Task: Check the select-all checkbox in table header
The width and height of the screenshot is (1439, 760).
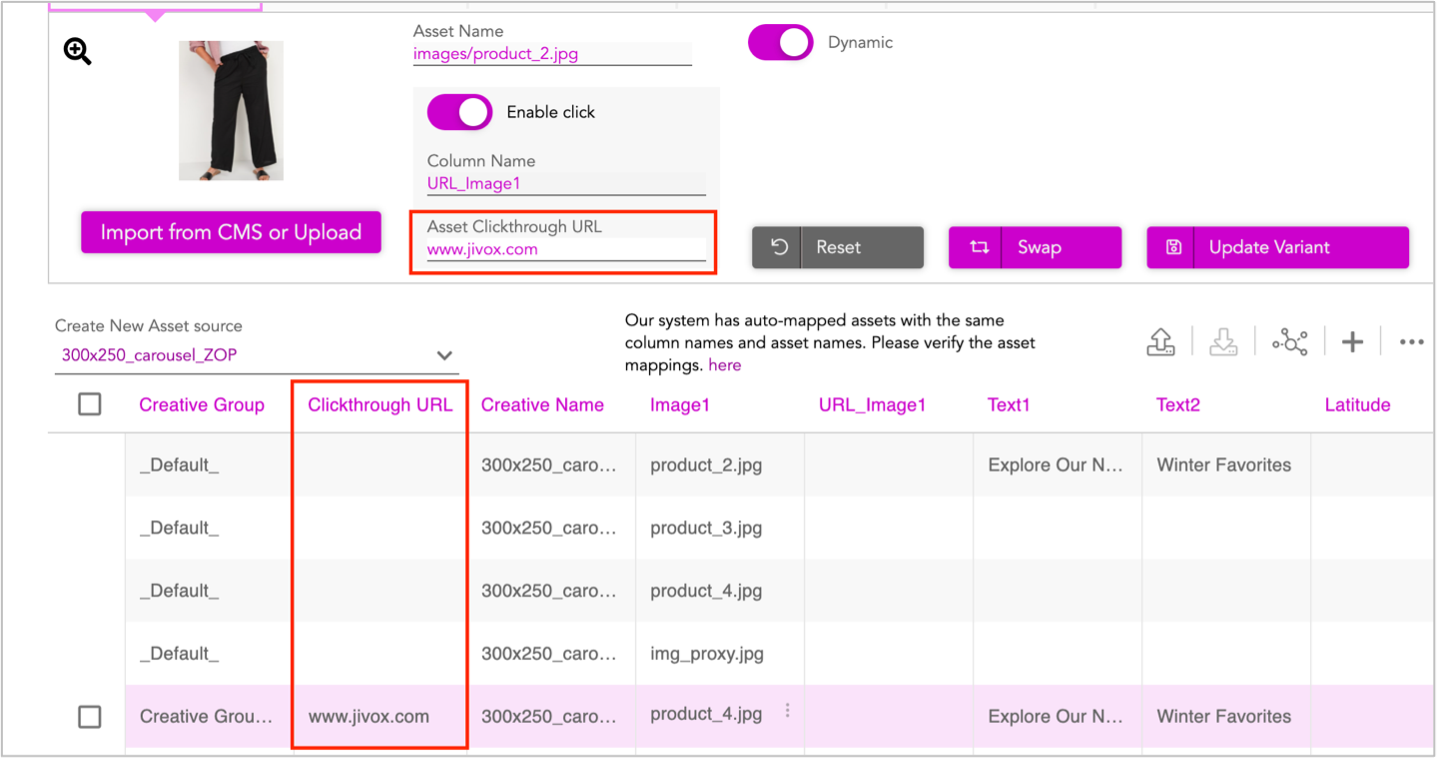Action: 90,404
